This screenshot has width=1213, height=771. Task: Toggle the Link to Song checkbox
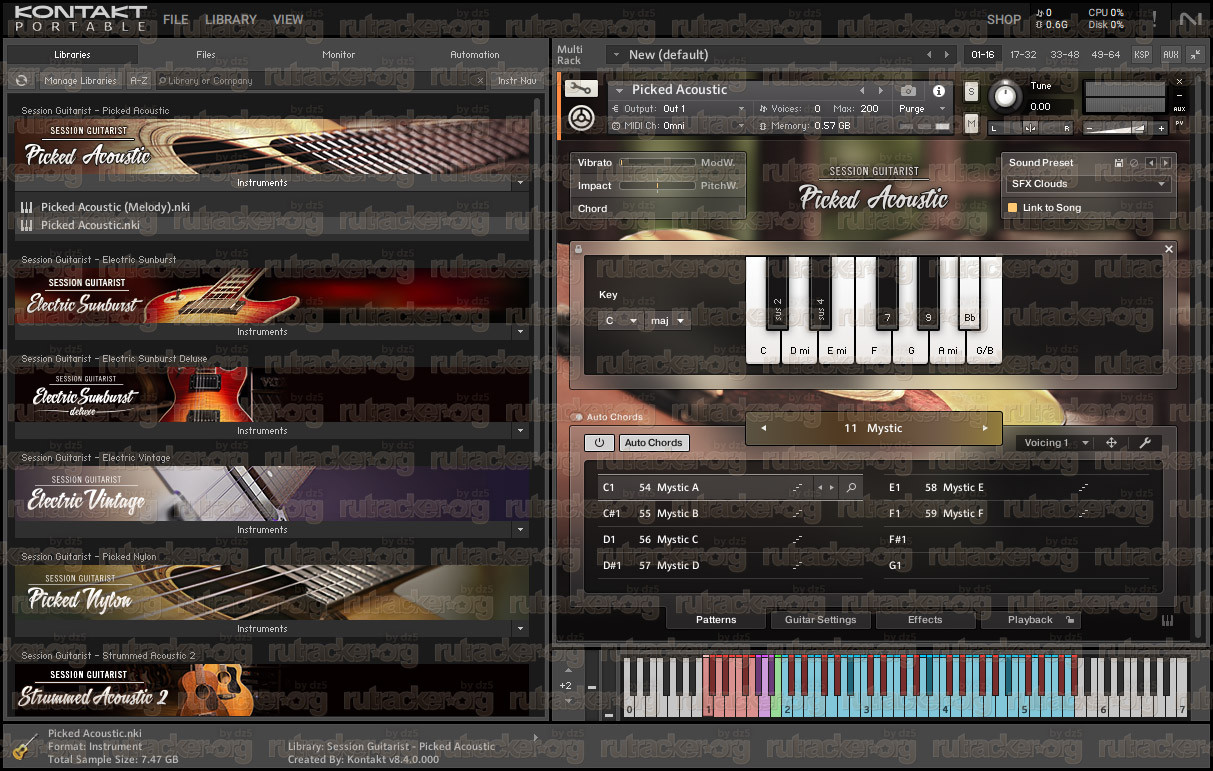point(1012,208)
